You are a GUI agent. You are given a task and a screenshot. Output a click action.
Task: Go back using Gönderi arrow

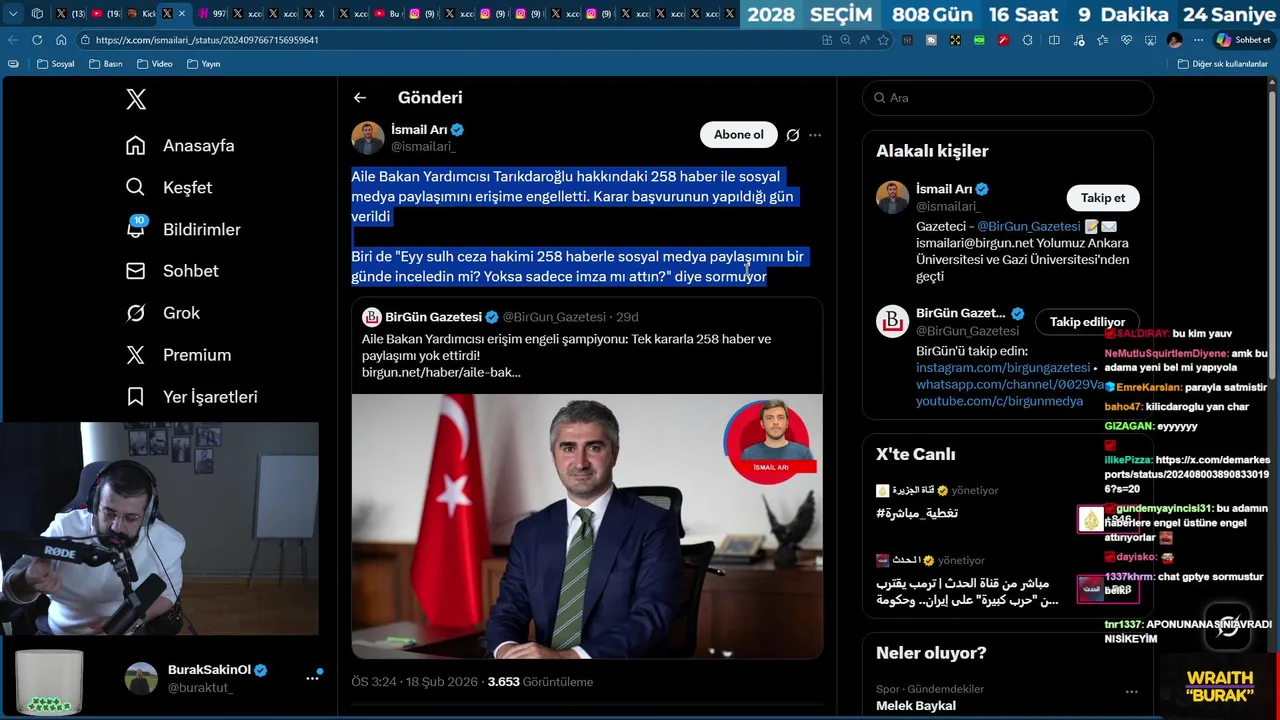pyautogui.click(x=360, y=98)
